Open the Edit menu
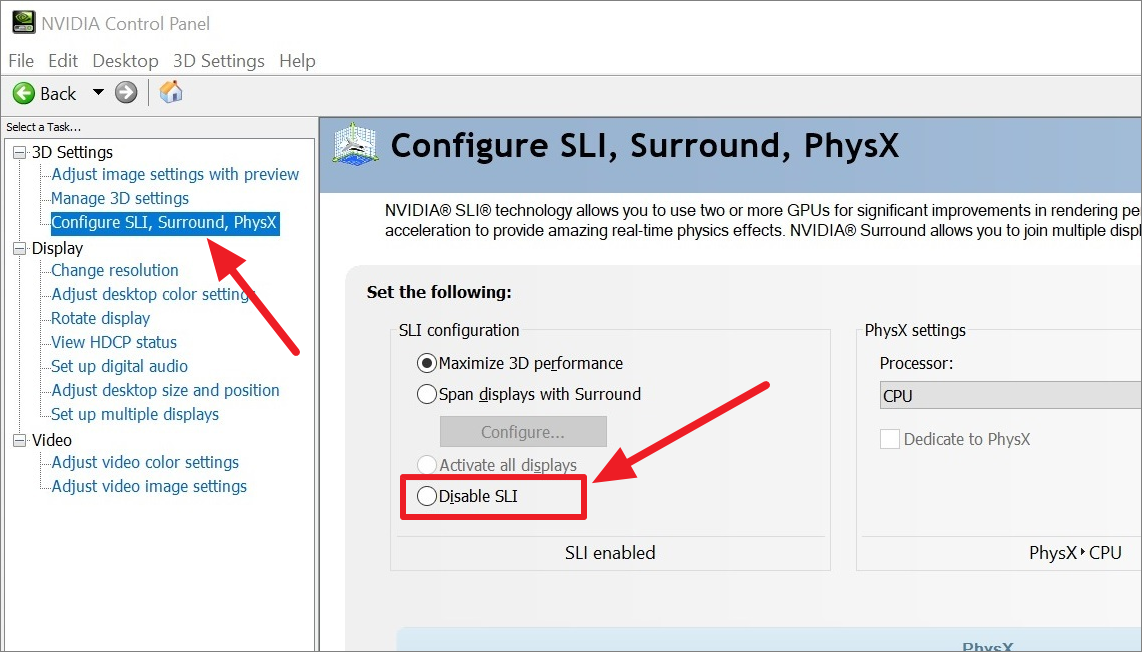The image size is (1142, 652). [63, 60]
